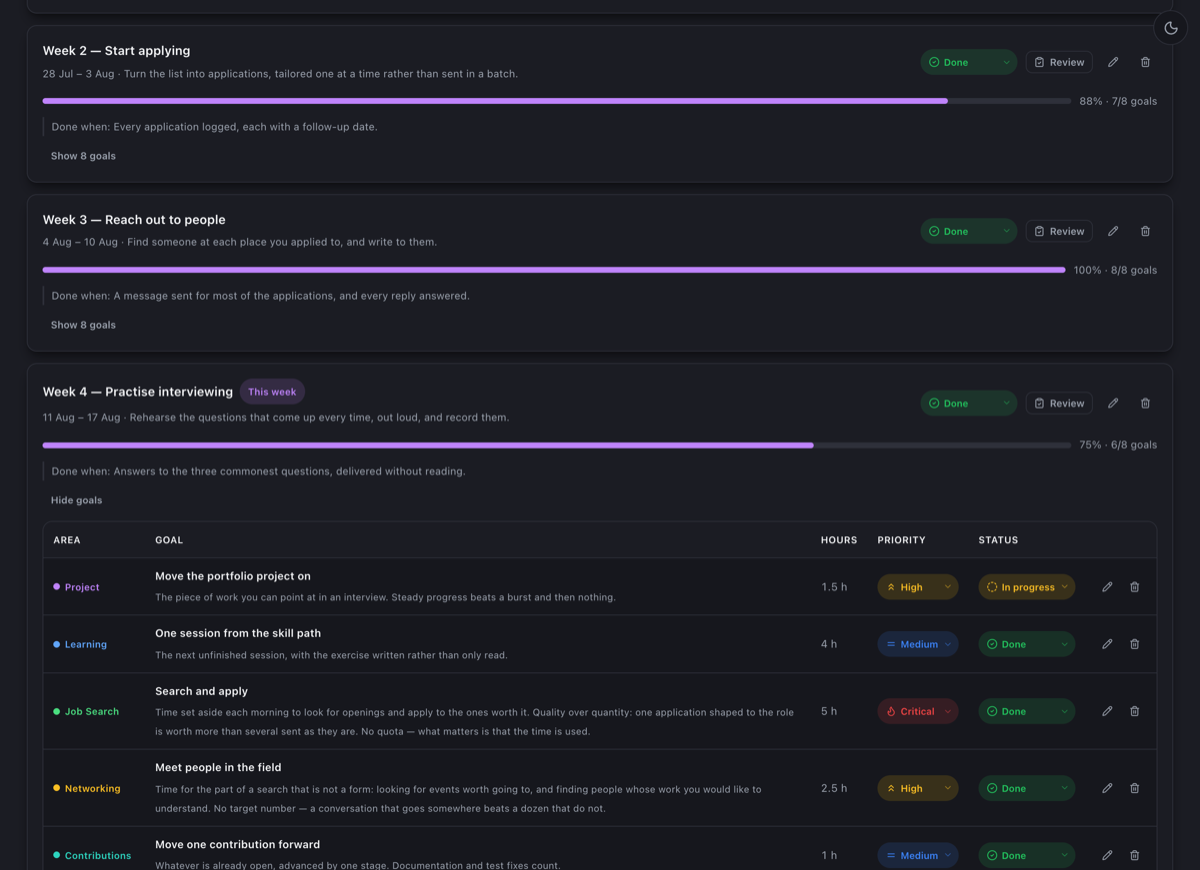Hide goals under Week 4
Viewport: 1200px width, 870px height.
pyautogui.click(x=77, y=500)
